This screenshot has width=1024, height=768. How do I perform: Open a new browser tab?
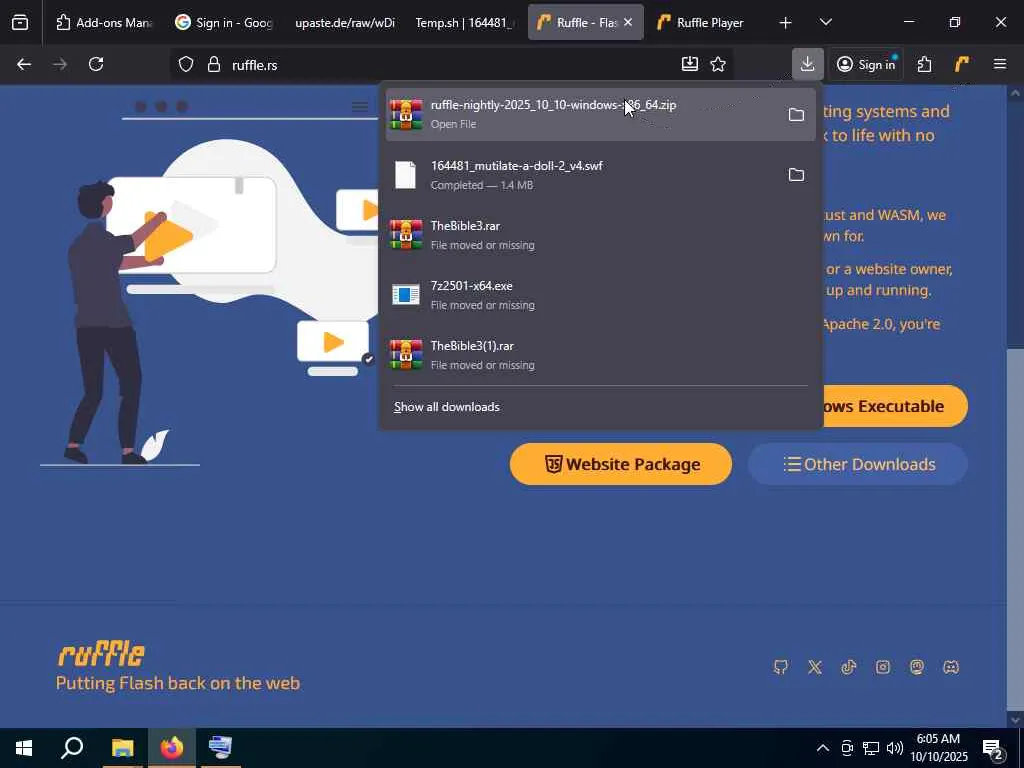coord(785,22)
